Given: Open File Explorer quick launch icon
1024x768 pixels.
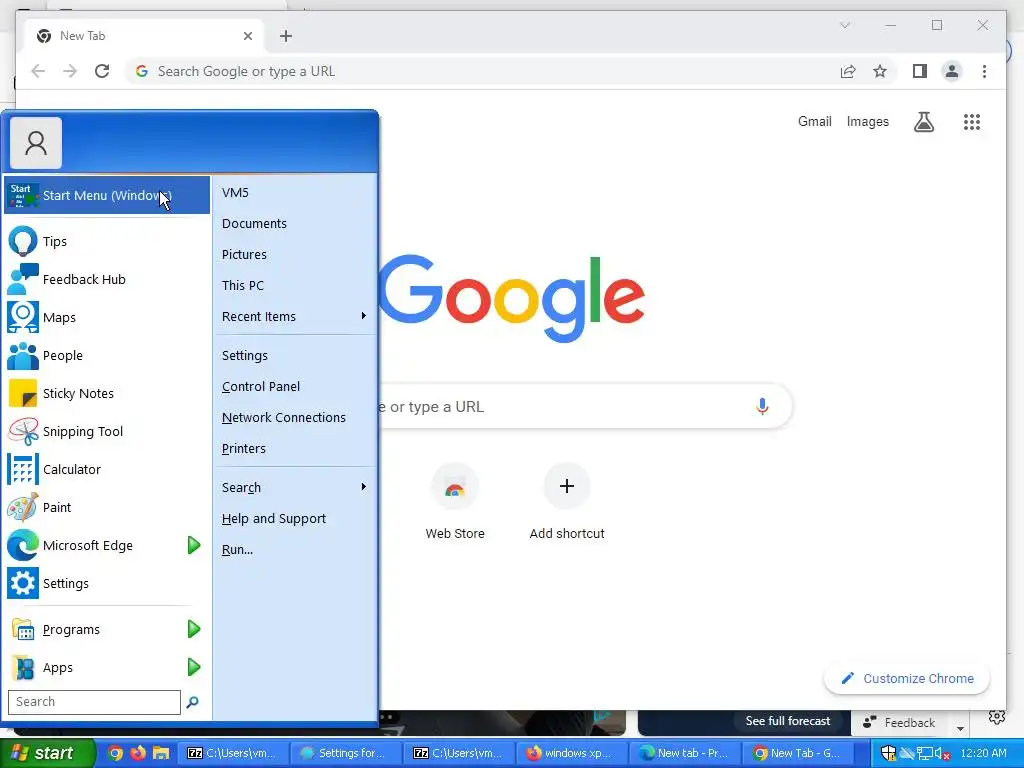Looking at the screenshot, I should [161, 753].
